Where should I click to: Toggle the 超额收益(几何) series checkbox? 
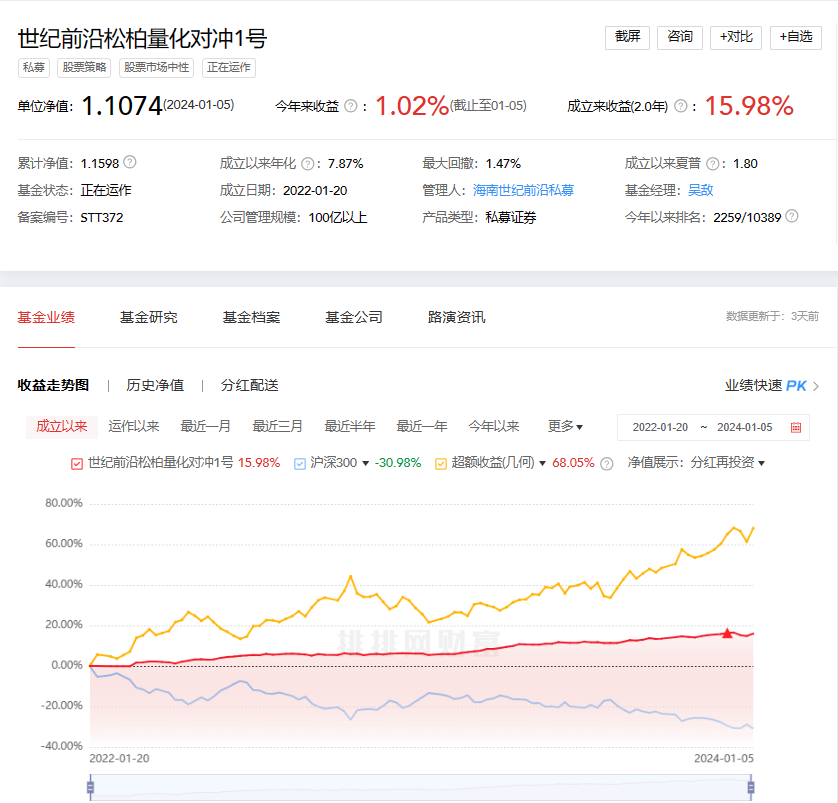[441, 464]
